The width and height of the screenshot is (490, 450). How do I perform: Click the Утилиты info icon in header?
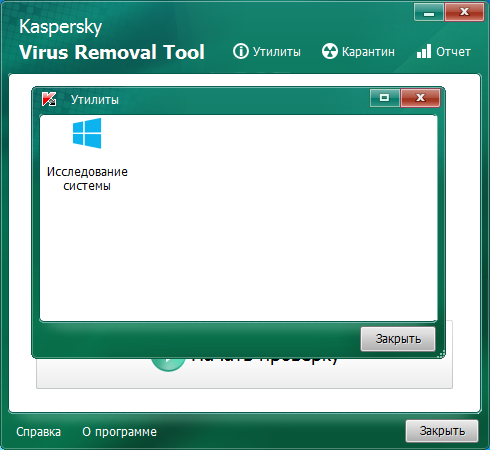click(241, 51)
